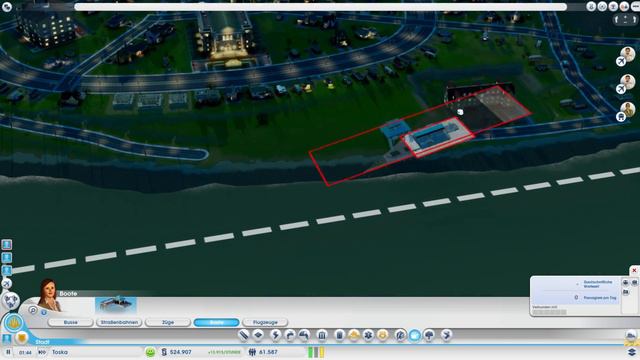Image resolution: width=640 pixels, height=360 pixels.
Task: Click the blue info icon beside the magnifier
Action: coord(44,313)
